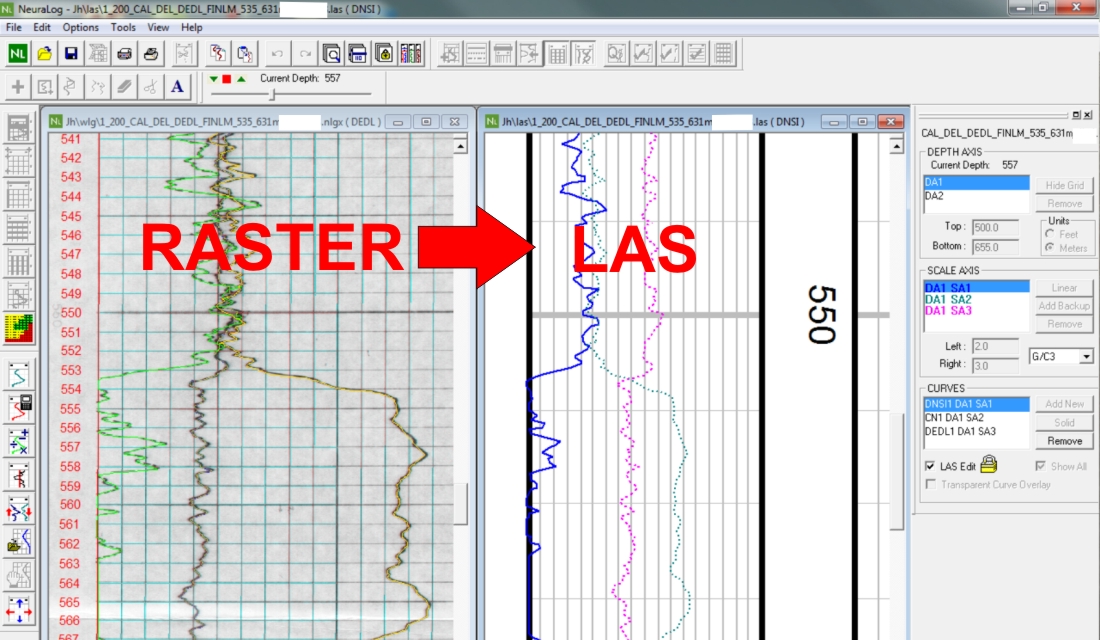The image size is (1100, 640).
Task: Adjust the Current Depth slider
Action: [x=273, y=93]
